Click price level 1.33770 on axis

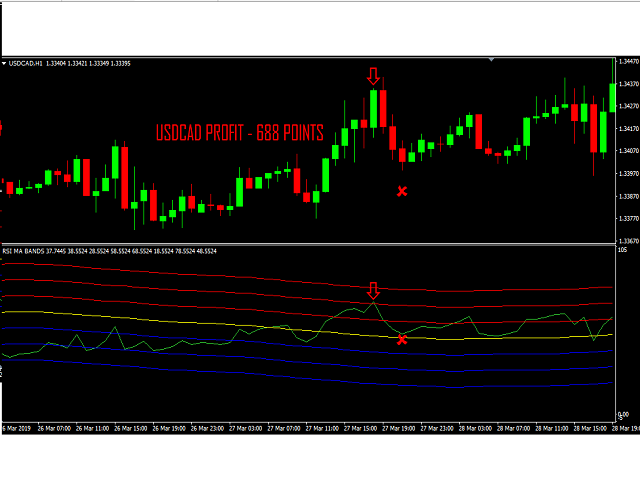[629, 219]
